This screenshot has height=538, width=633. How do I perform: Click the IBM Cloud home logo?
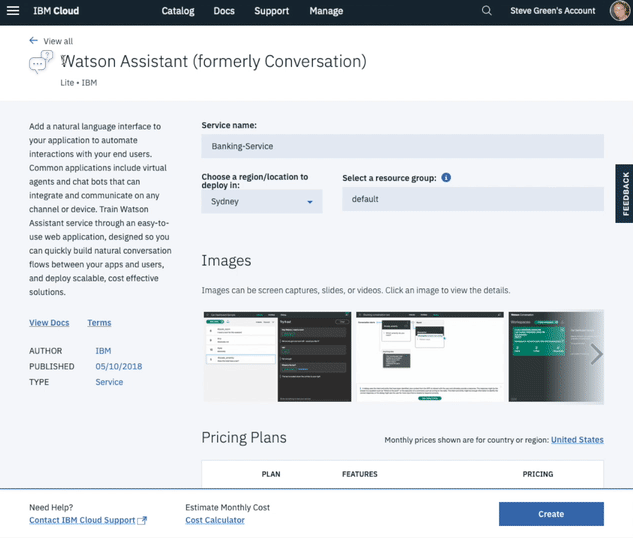point(56,11)
